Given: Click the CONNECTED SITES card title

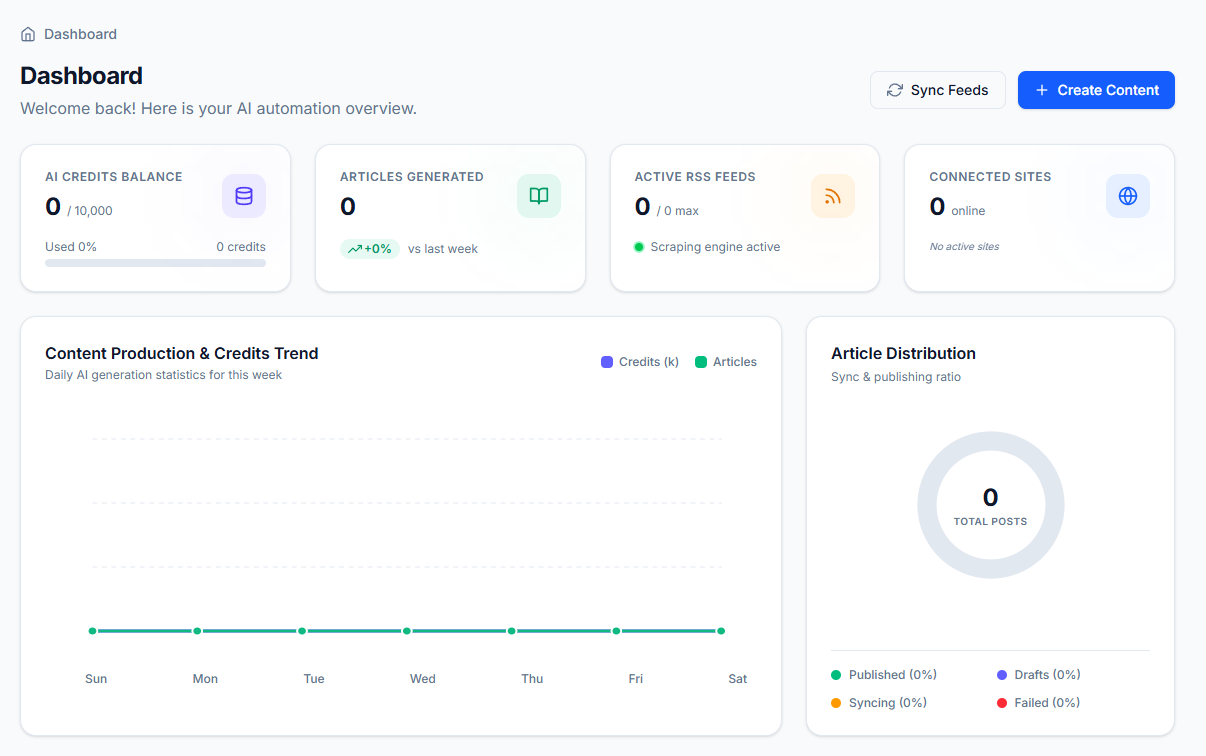Looking at the screenshot, I should pos(990,177).
